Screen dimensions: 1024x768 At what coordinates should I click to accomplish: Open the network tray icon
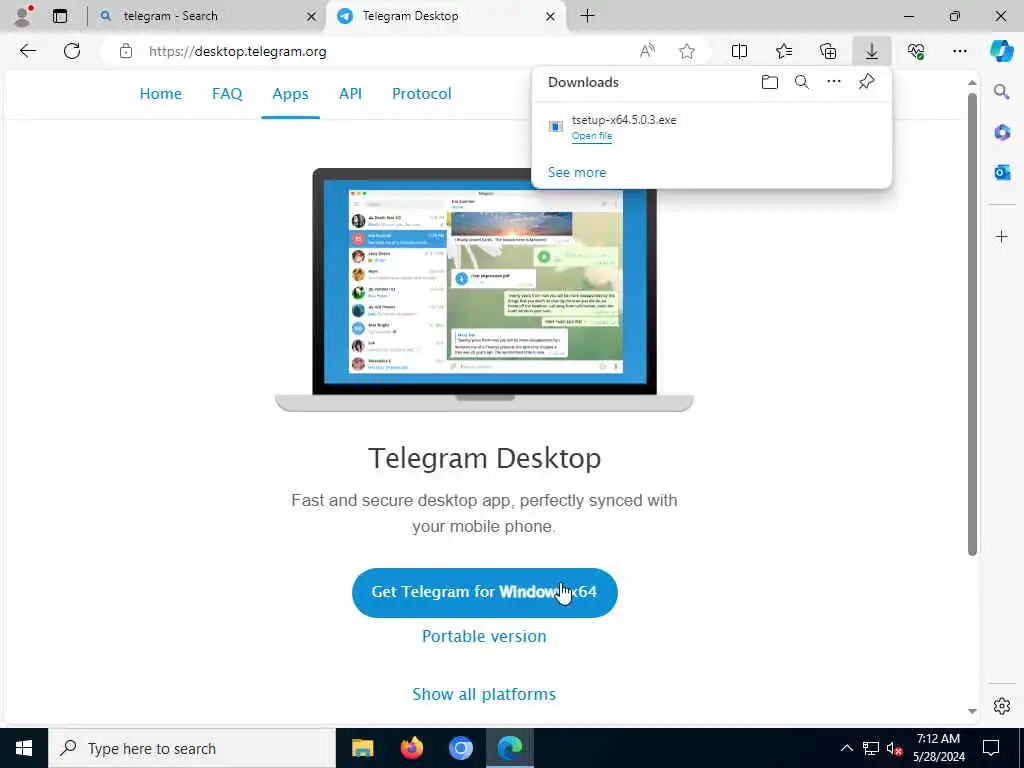pos(871,748)
